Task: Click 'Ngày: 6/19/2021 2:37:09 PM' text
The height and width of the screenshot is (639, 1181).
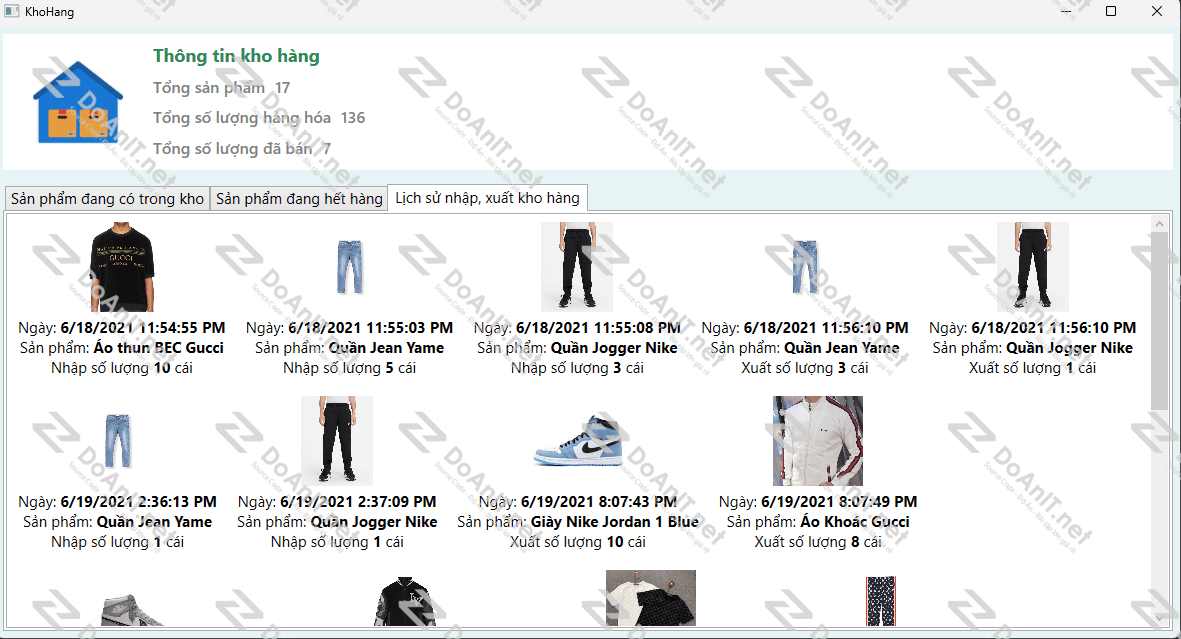Action: click(337, 502)
